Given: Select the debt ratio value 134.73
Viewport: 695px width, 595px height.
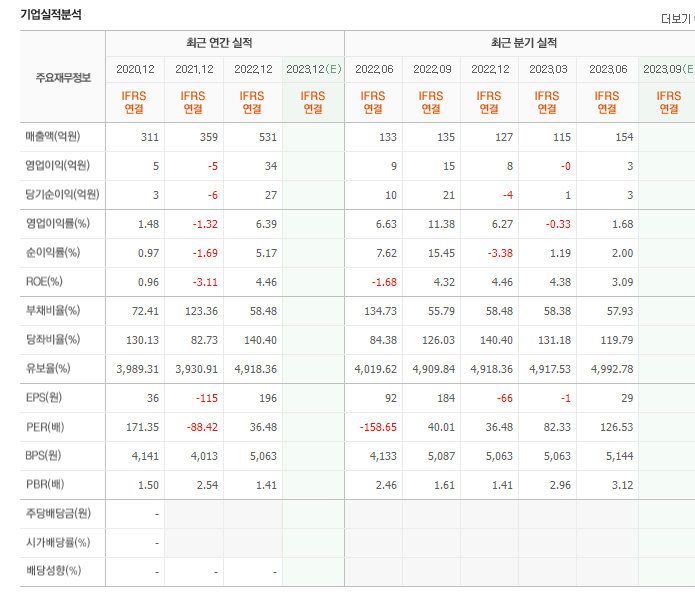Looking at the screenshot, I should click(x=380, y=311).
